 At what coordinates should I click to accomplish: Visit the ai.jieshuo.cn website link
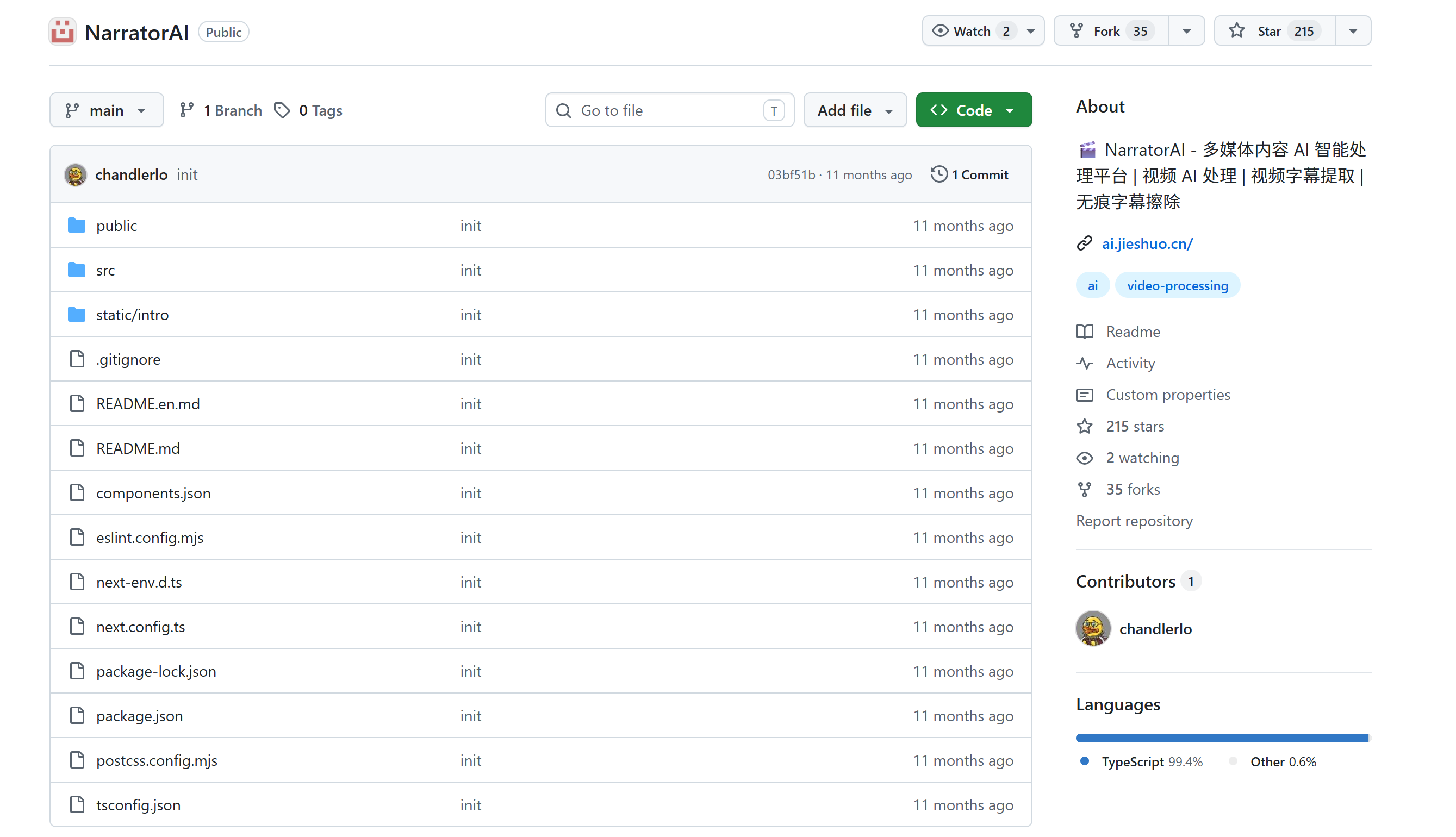coord(1147,243)
